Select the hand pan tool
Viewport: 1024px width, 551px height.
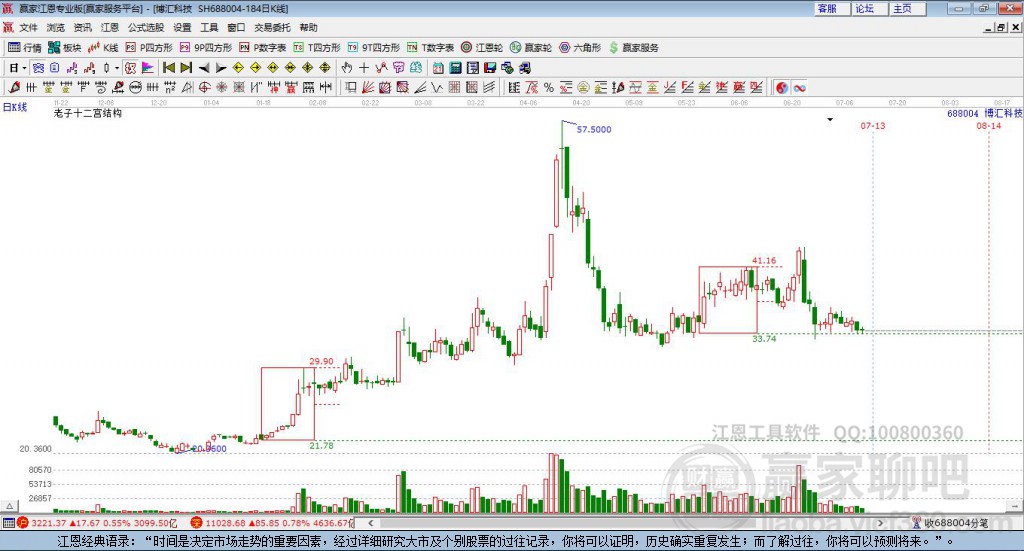point(346,68)
